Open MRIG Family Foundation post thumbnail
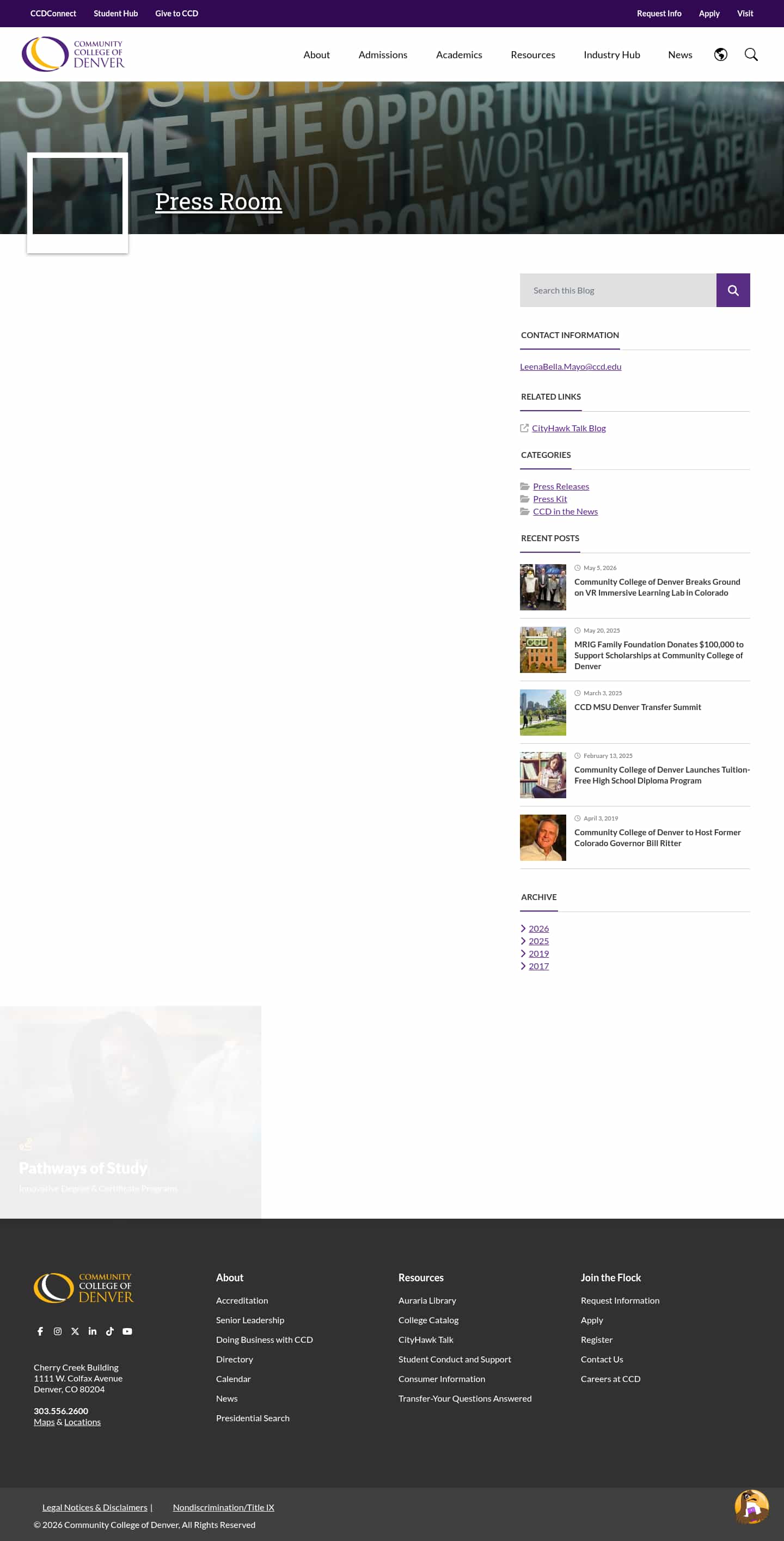 pos(543,650)
